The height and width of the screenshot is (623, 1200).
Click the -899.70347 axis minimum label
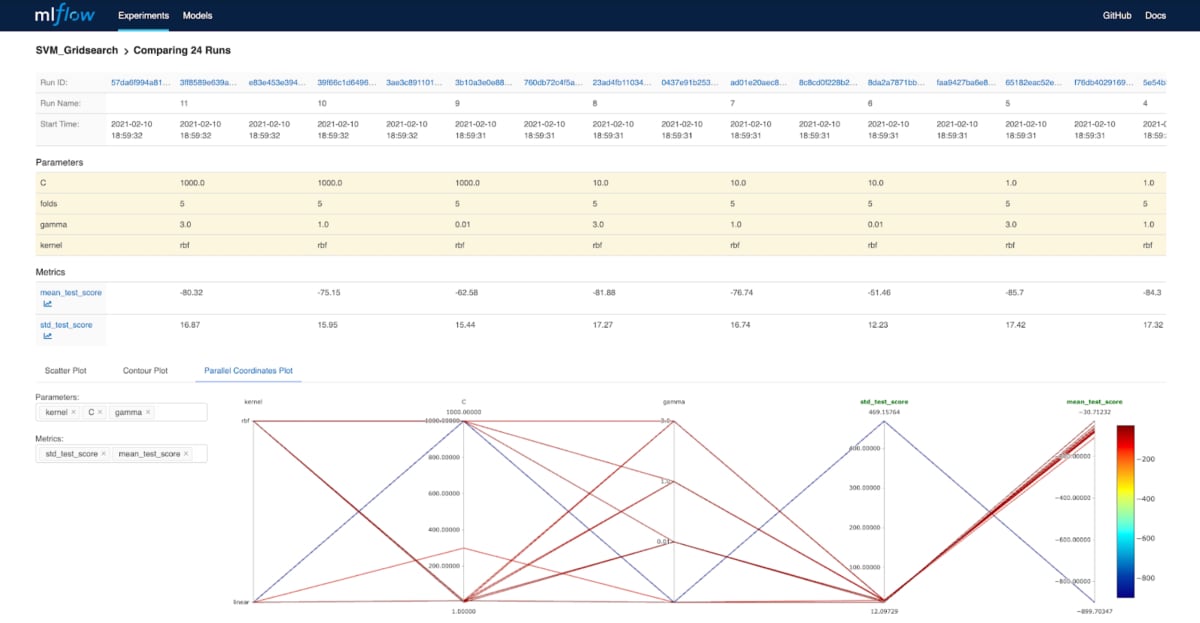[x=1093, y=610]
